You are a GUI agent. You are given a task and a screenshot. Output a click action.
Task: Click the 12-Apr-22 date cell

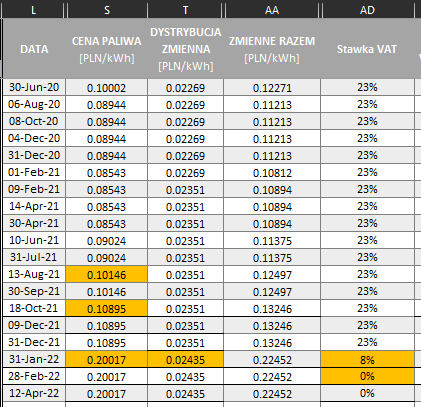coord(34,393)
